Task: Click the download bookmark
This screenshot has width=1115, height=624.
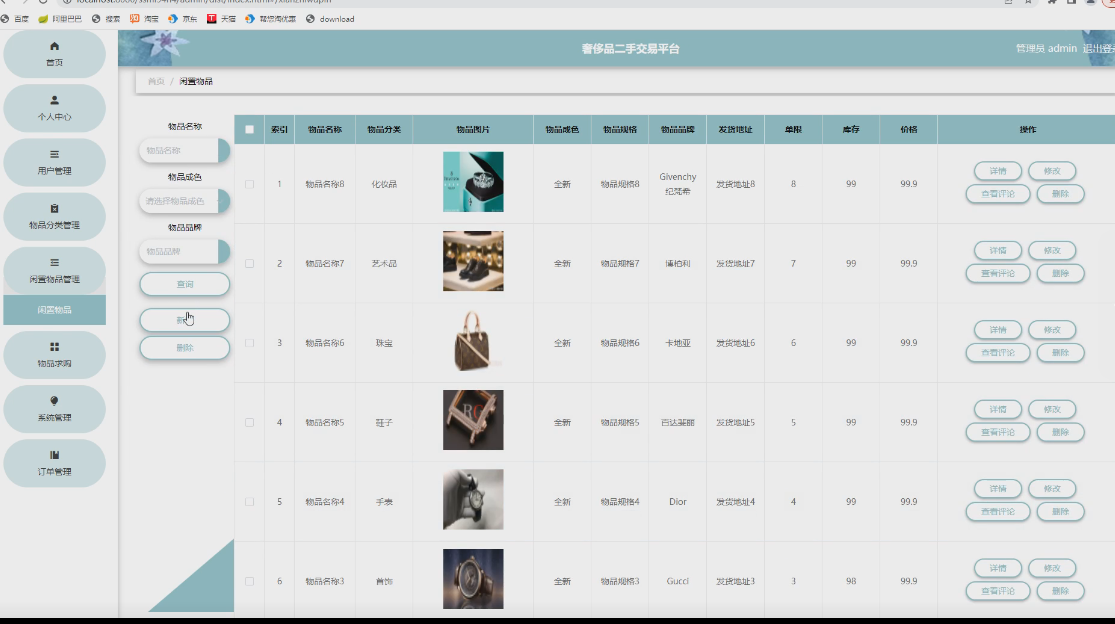Action: 331,19
